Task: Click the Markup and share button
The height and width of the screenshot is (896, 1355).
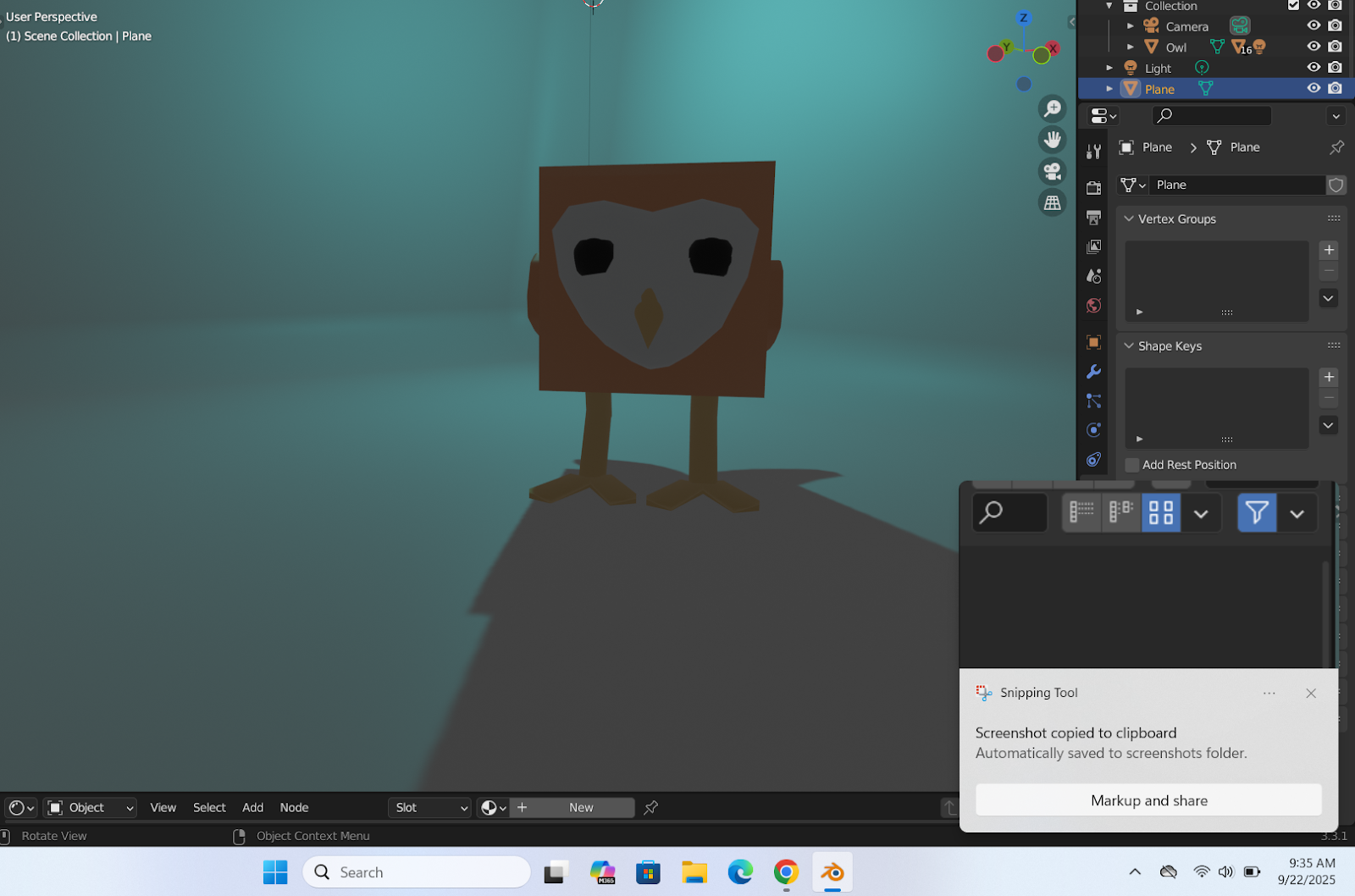Action: 1148,800
